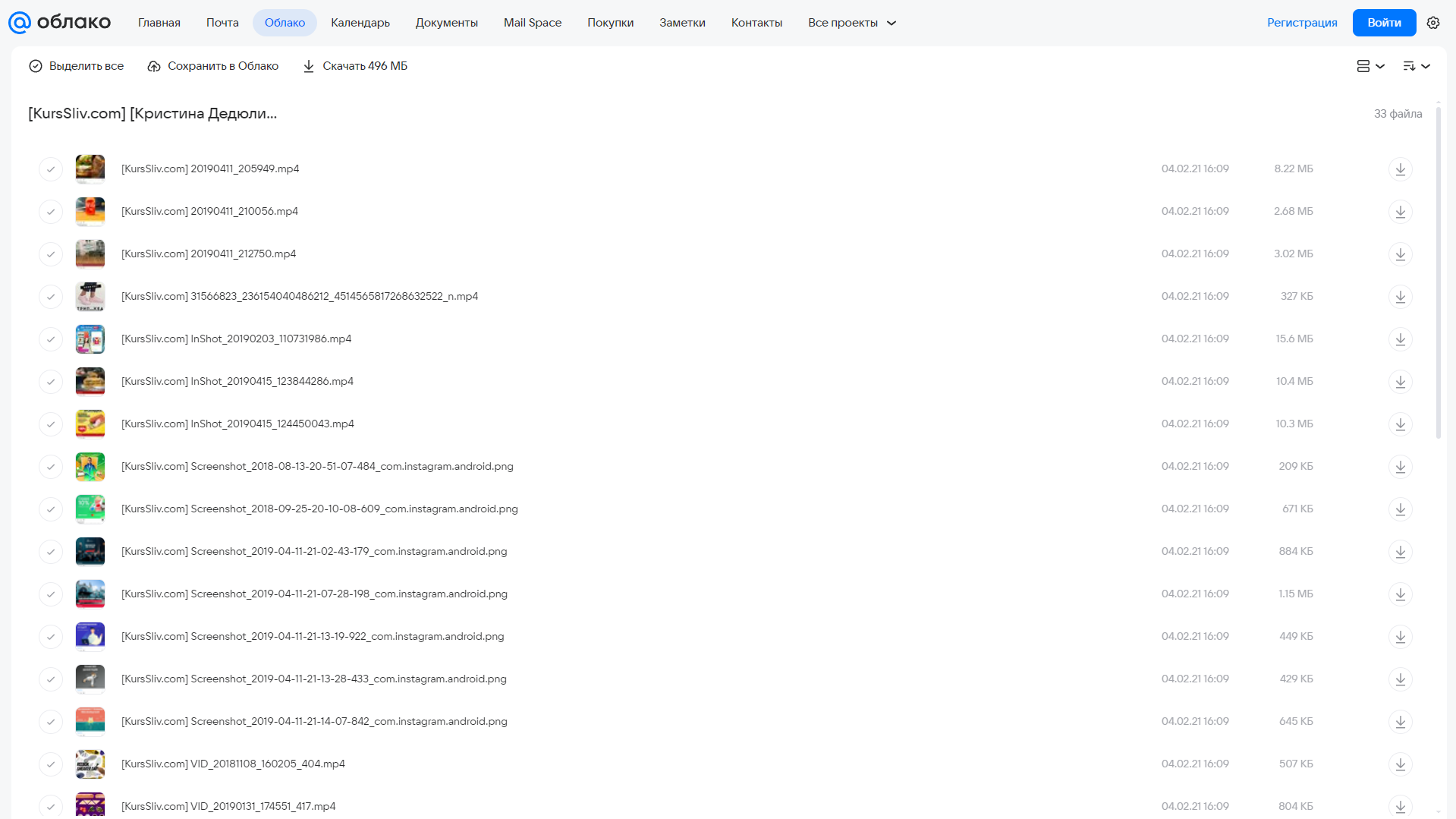Open the view mode dropdown
Viewport: 1456px width, 819px height.
tap(1370, 66)
